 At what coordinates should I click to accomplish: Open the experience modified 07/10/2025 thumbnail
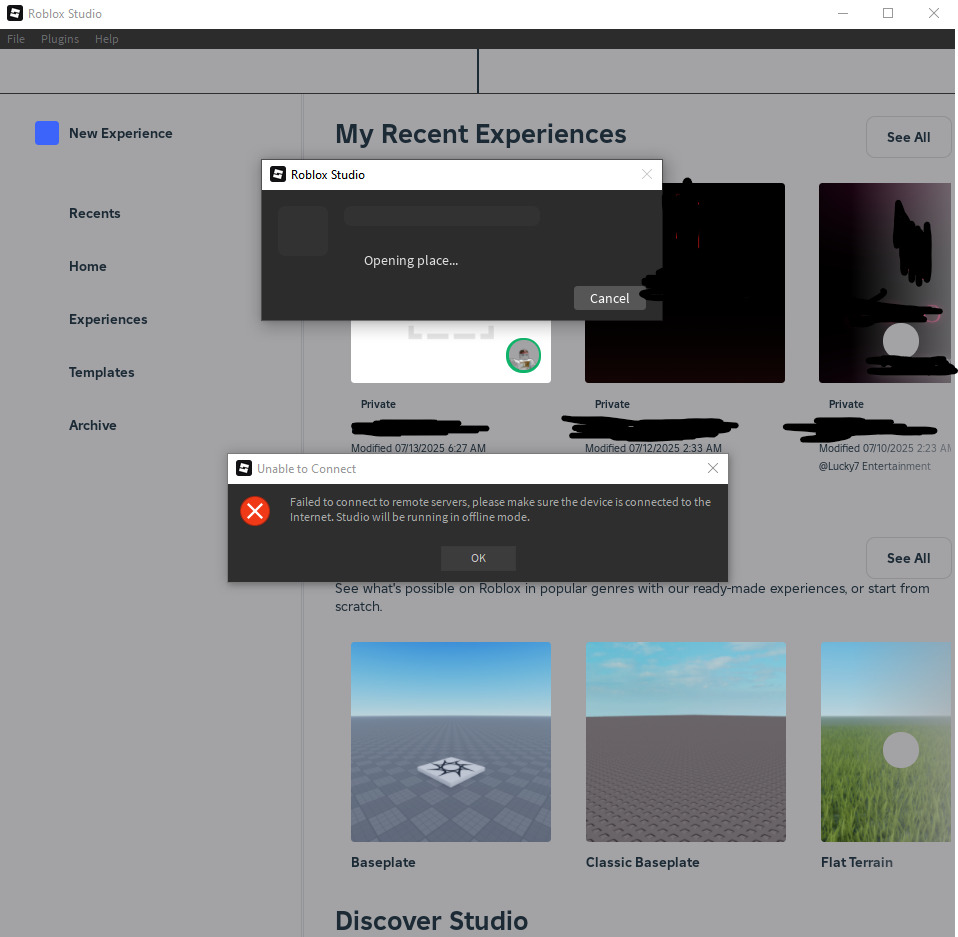coord(885,283)
